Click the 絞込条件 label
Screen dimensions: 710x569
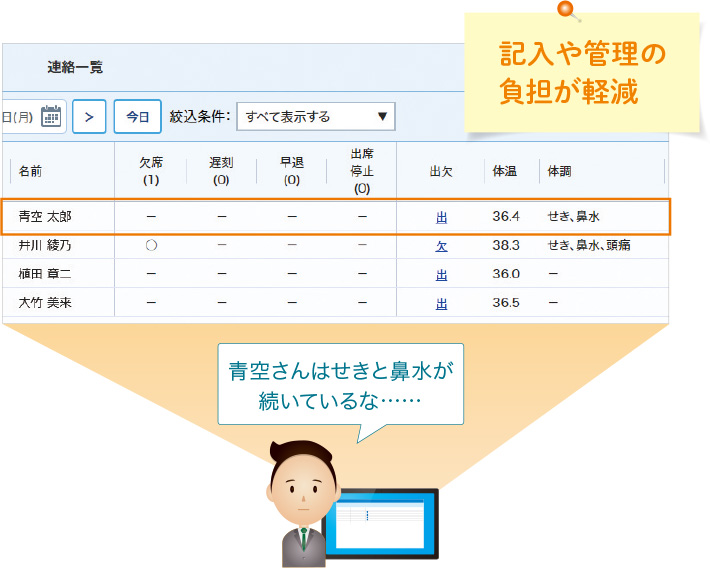pyautogui.click(x=200, y=117)
